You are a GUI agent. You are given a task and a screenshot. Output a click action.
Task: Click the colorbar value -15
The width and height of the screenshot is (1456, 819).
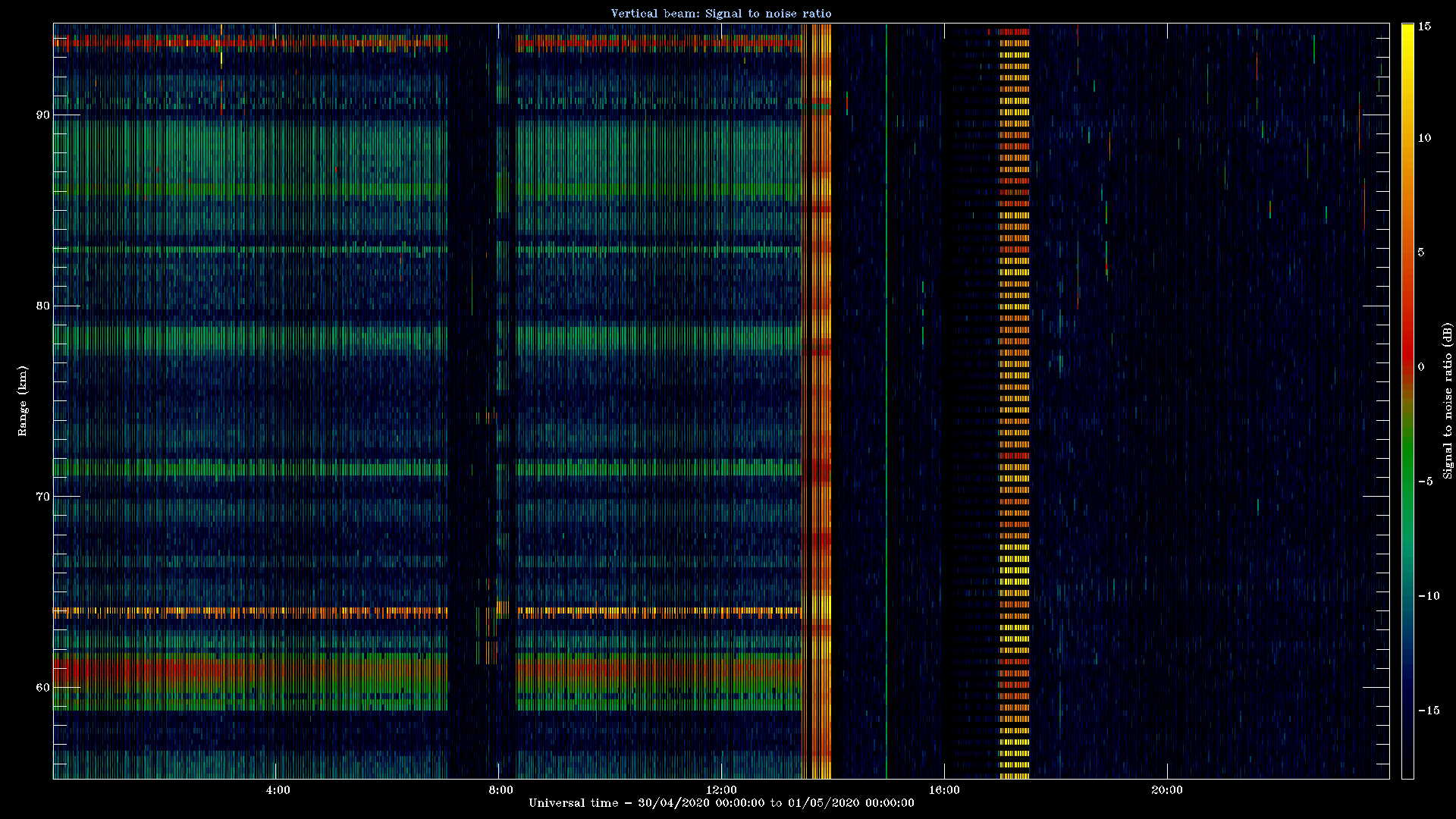1428,710
